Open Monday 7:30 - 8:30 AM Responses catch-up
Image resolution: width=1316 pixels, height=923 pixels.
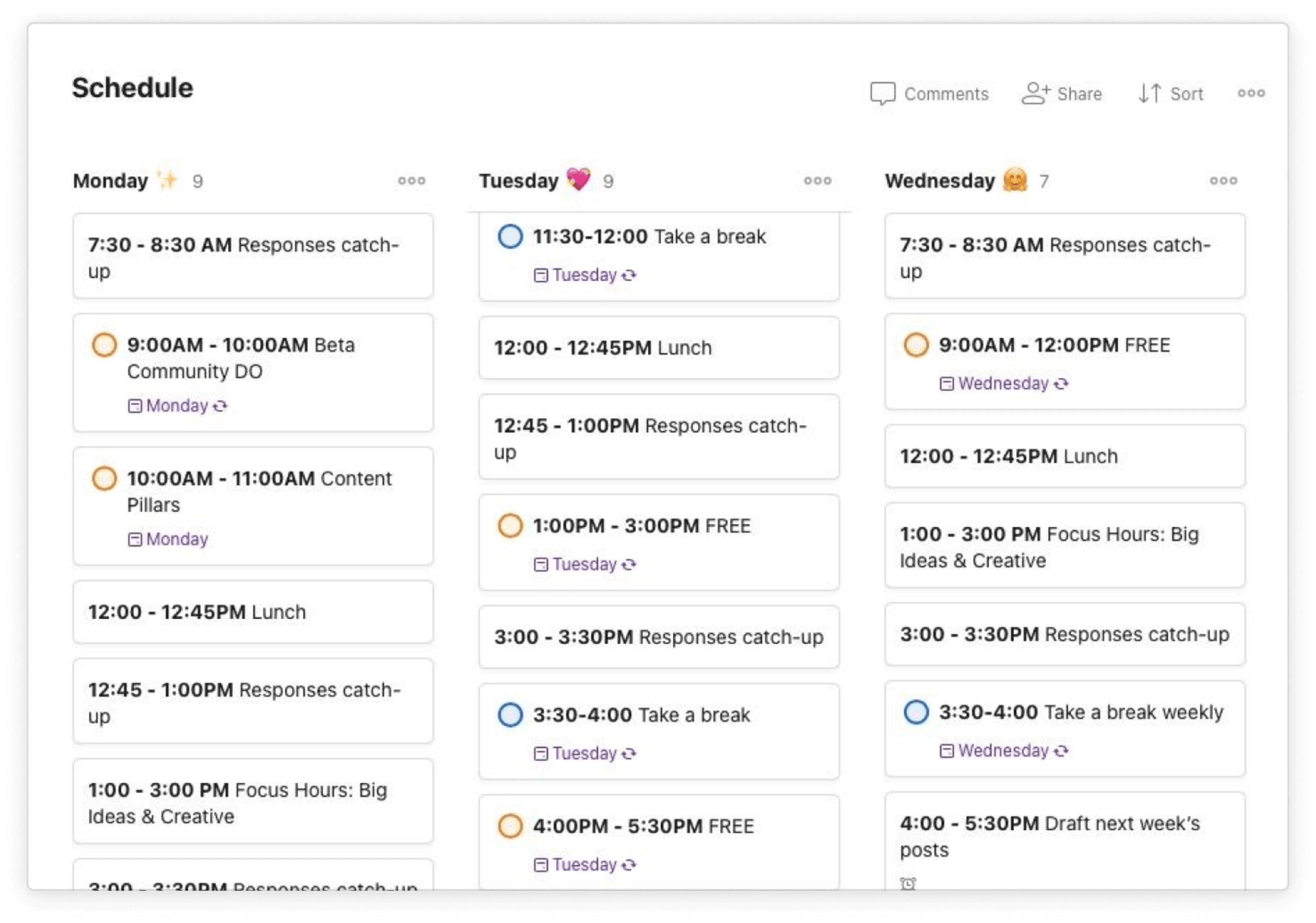tap(253, 256)
